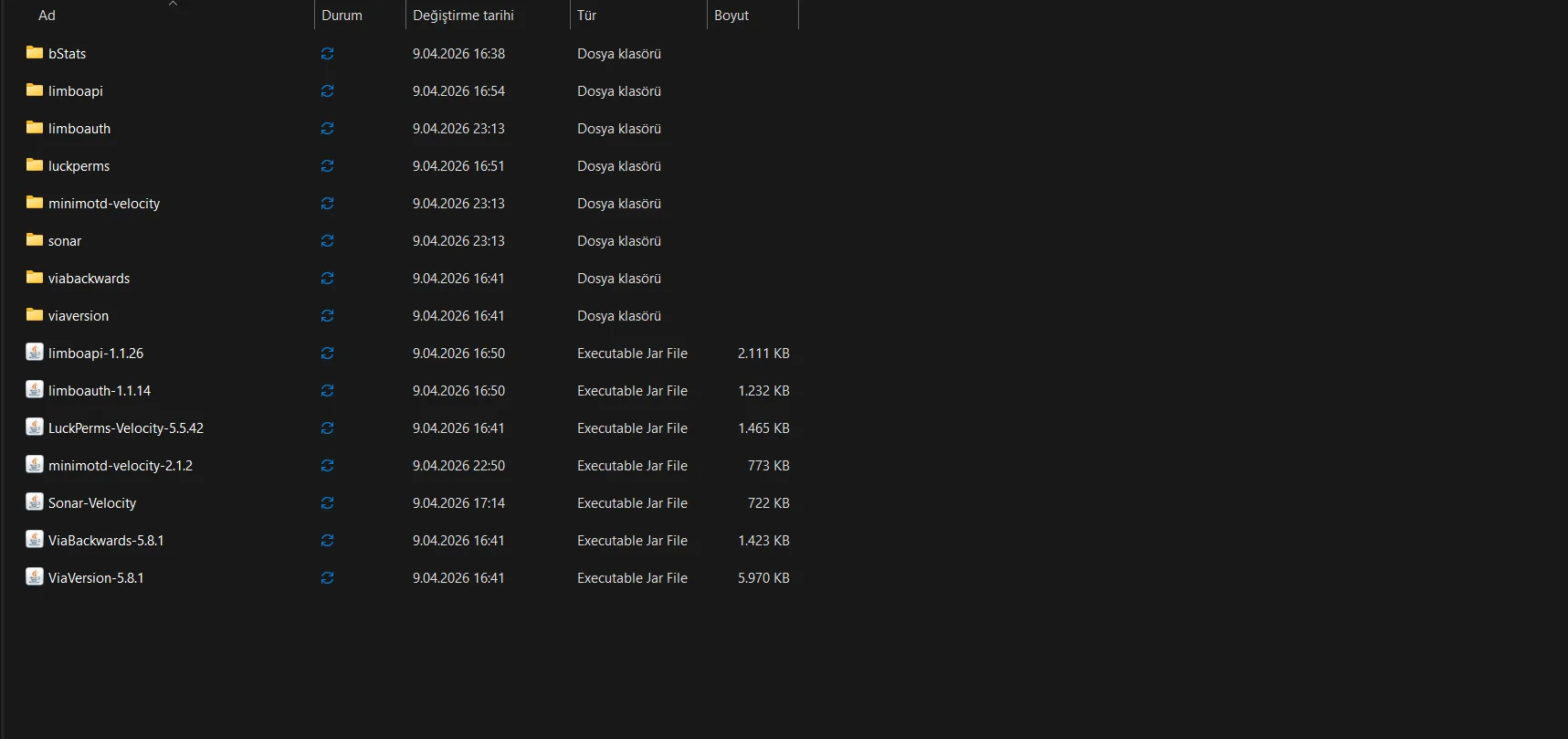Click the 2.111 KB size value

(x=763, y=354)
